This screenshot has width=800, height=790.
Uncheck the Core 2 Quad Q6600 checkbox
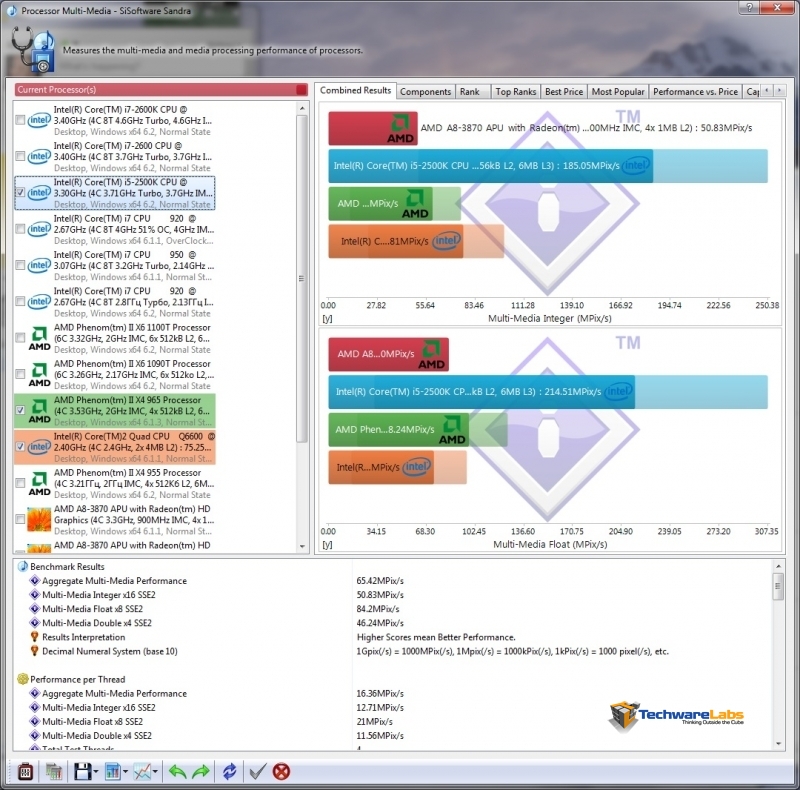pyautogui.click(x=20, y=447)
